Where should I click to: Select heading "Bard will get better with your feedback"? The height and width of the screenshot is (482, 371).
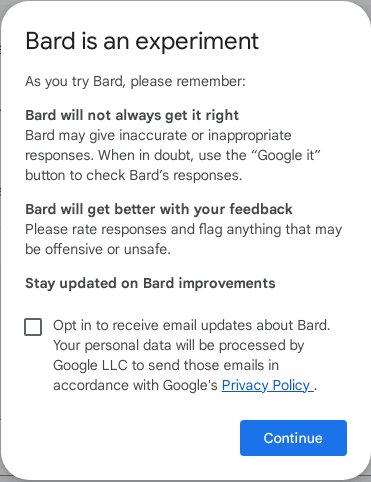pos(159,209)
